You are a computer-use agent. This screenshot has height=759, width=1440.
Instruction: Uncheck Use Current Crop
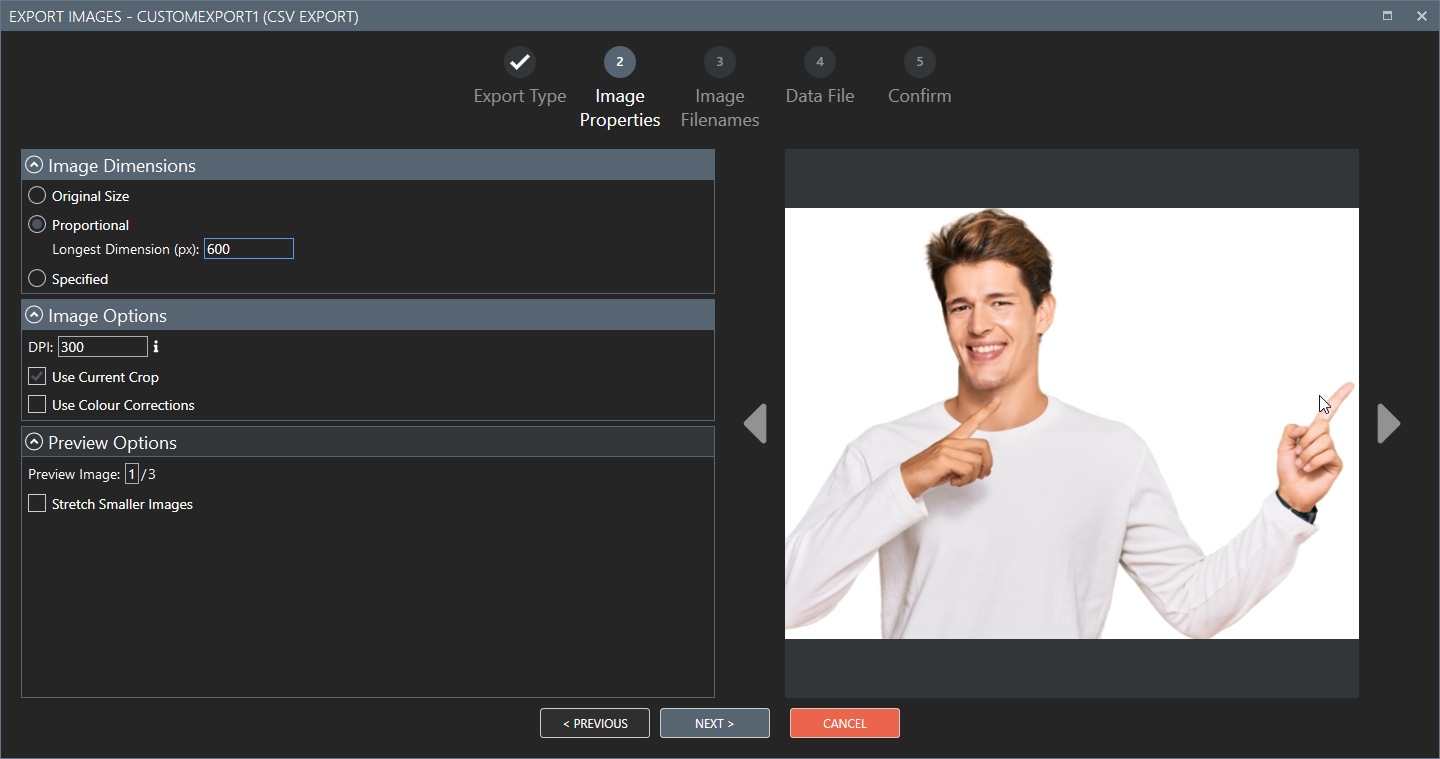(x=37, y=377)
